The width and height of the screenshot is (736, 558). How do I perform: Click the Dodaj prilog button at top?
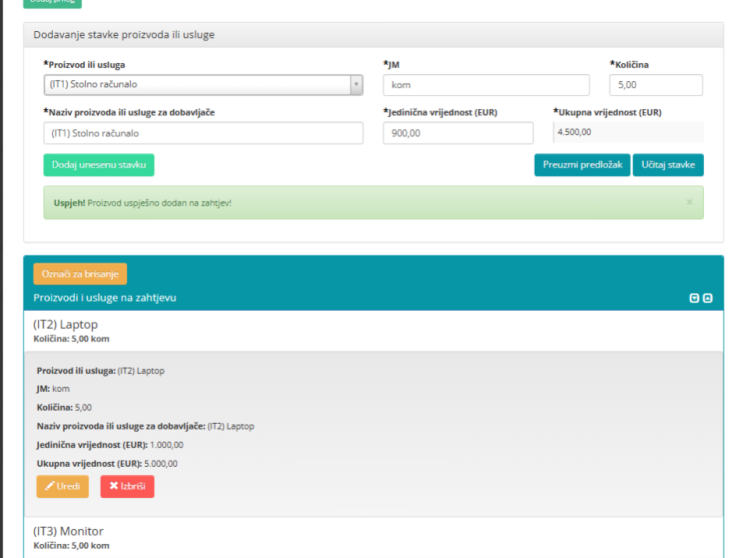52,3
